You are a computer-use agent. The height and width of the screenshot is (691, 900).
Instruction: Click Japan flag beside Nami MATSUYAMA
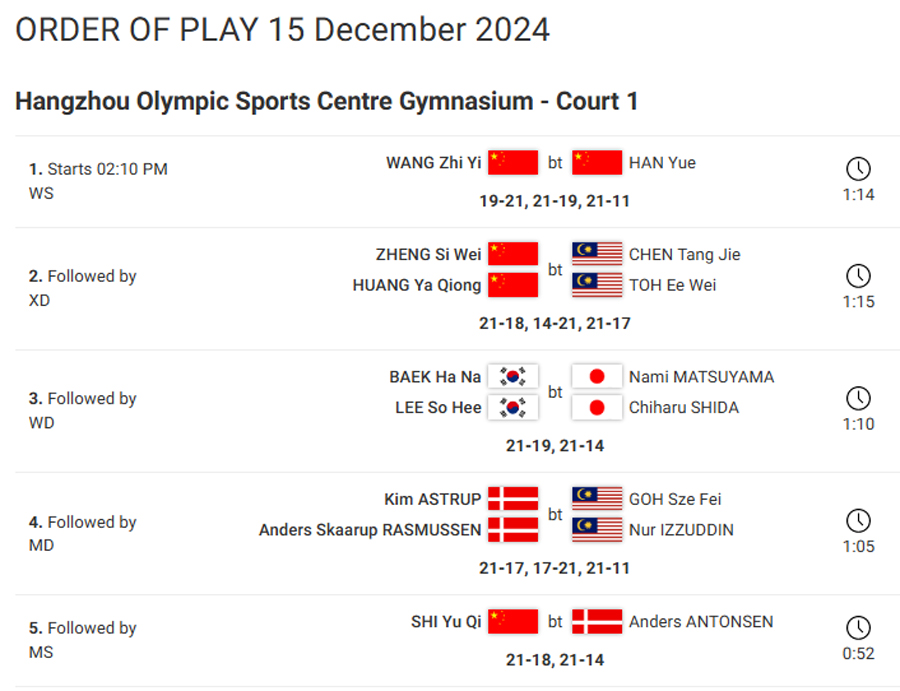coord(597,376)
